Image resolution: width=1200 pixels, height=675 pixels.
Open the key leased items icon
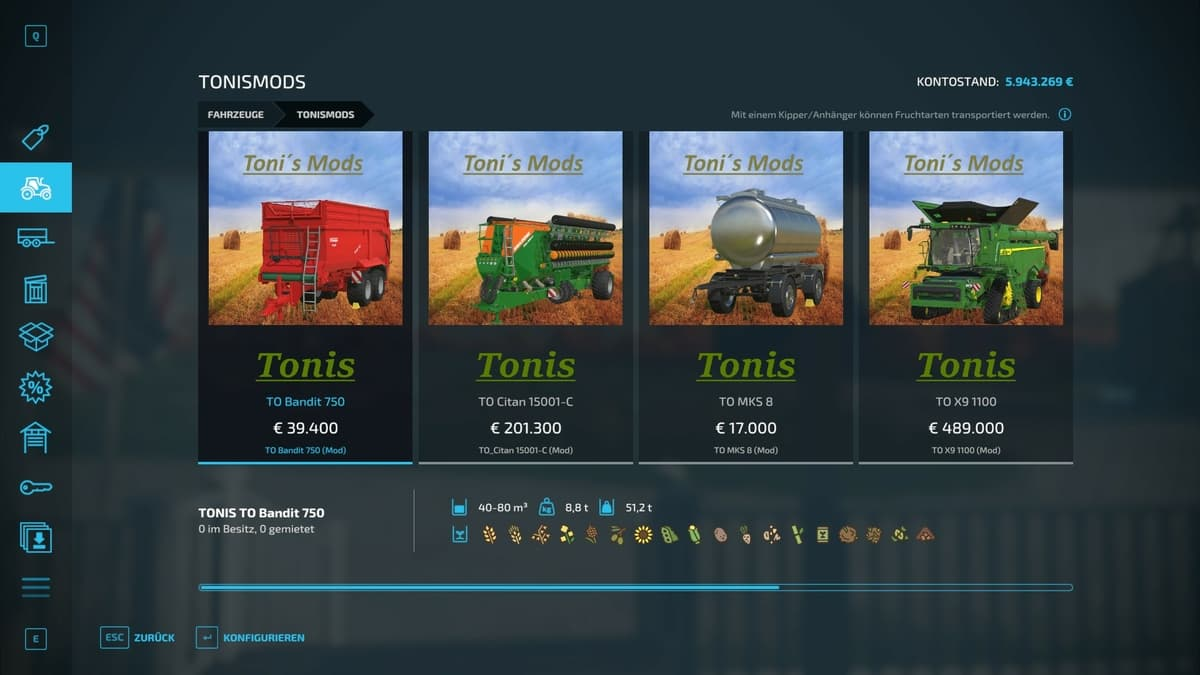click(x=36, y=487)
